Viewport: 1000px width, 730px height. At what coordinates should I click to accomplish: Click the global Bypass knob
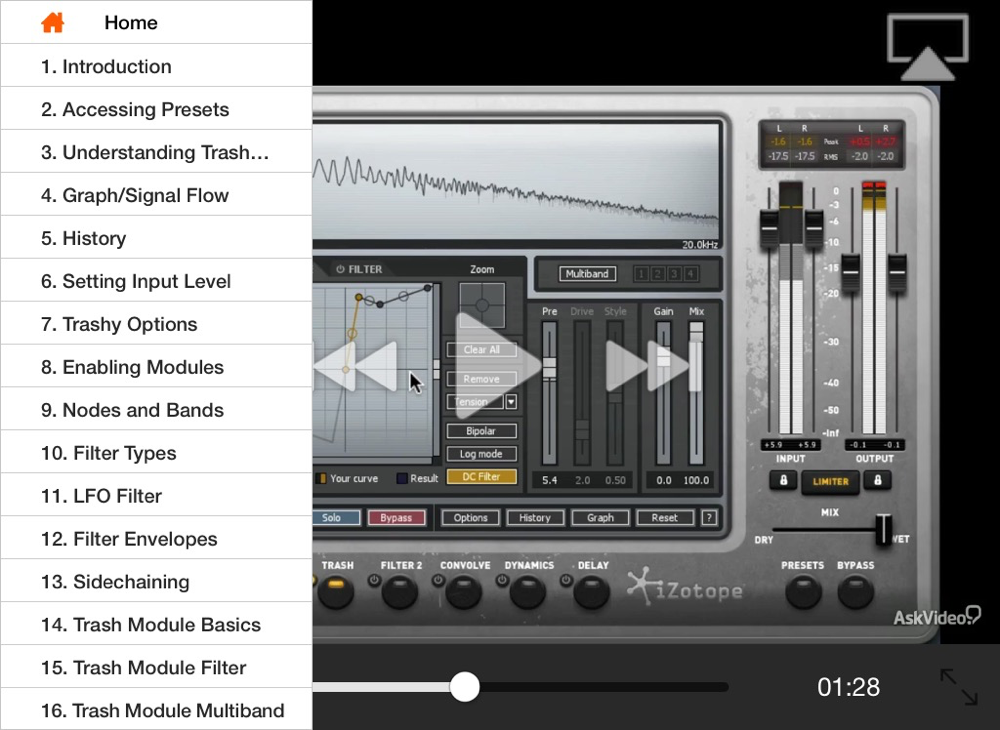click(855, 592)
